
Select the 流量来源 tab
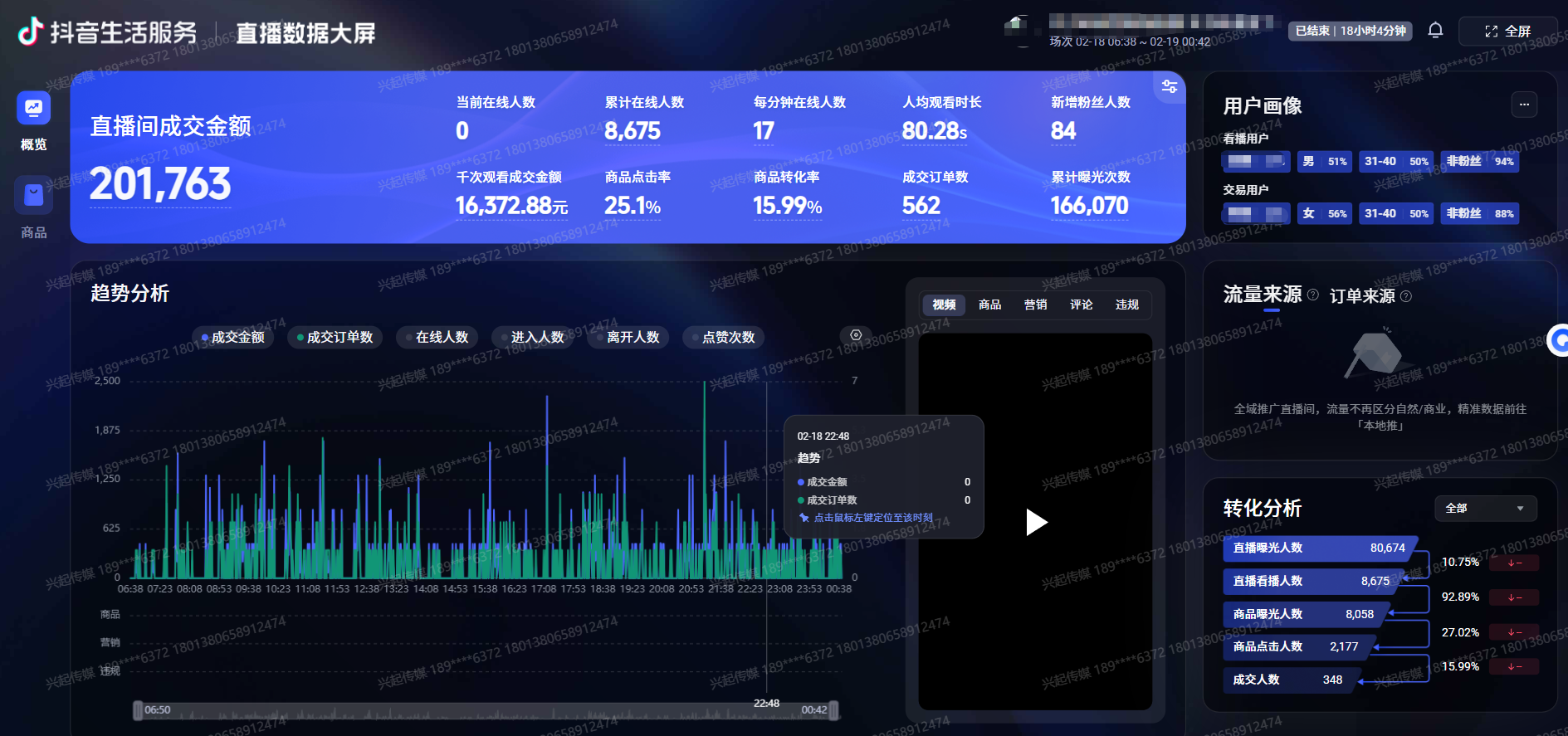click(x=1263, y=295)
